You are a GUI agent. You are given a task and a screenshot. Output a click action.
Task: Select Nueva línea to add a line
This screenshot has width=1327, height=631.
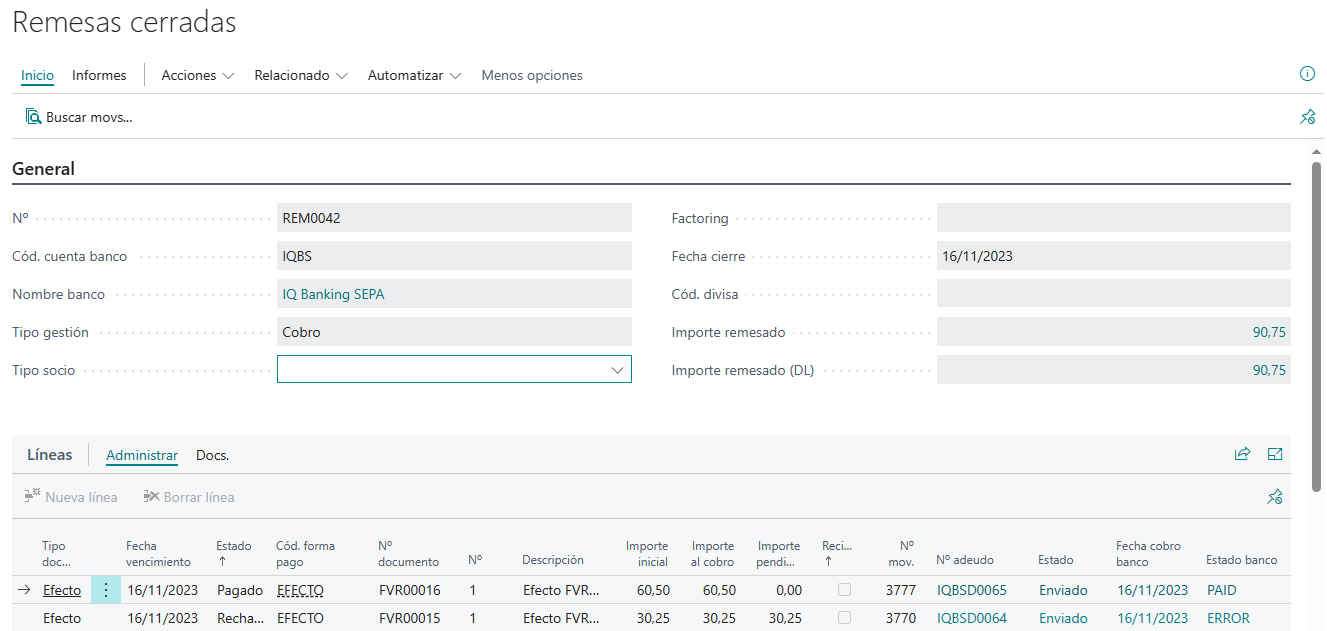click(x=70, y=496)
